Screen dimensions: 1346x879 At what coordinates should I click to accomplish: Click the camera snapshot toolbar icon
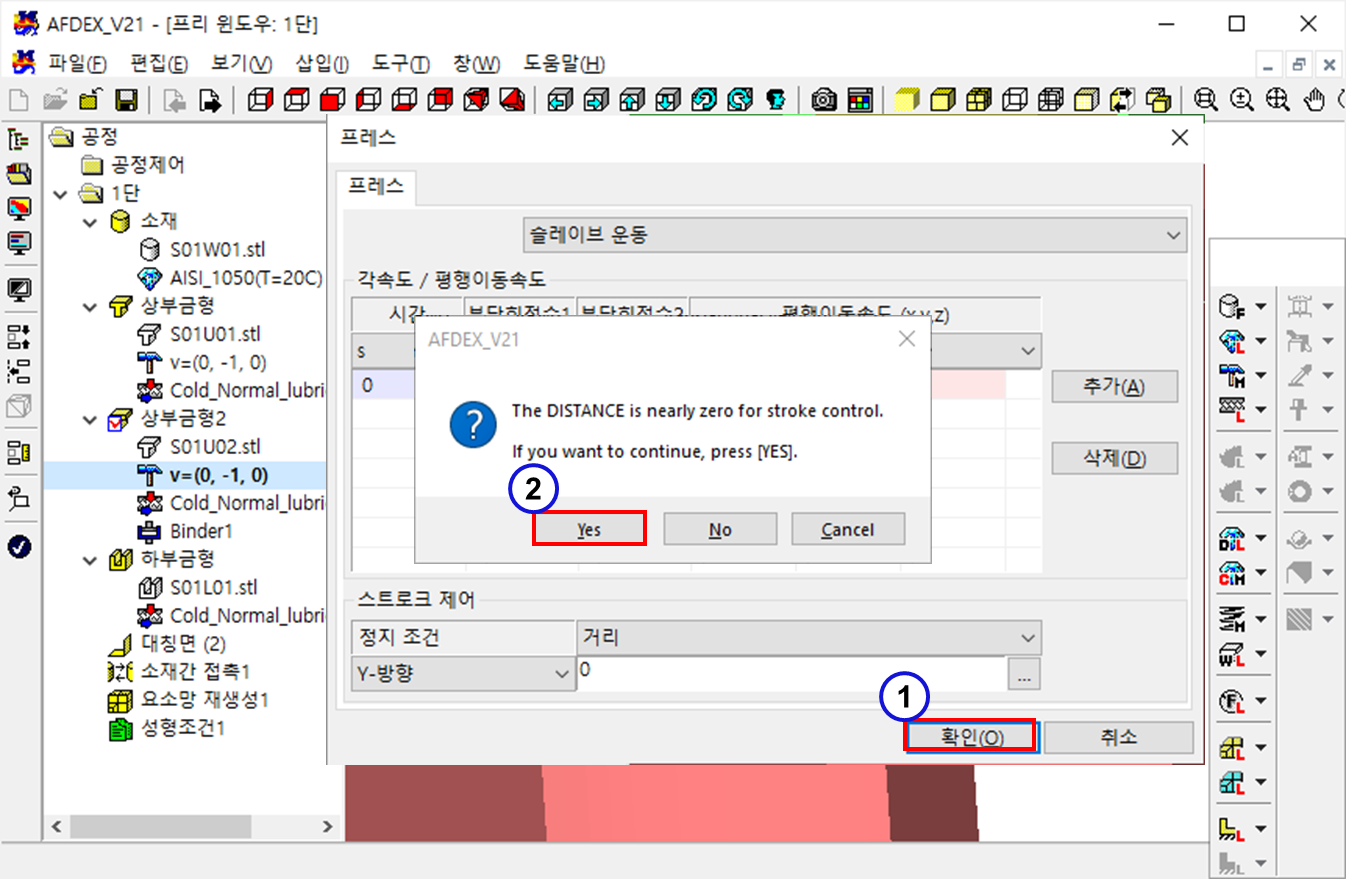(x=824, y=100)
